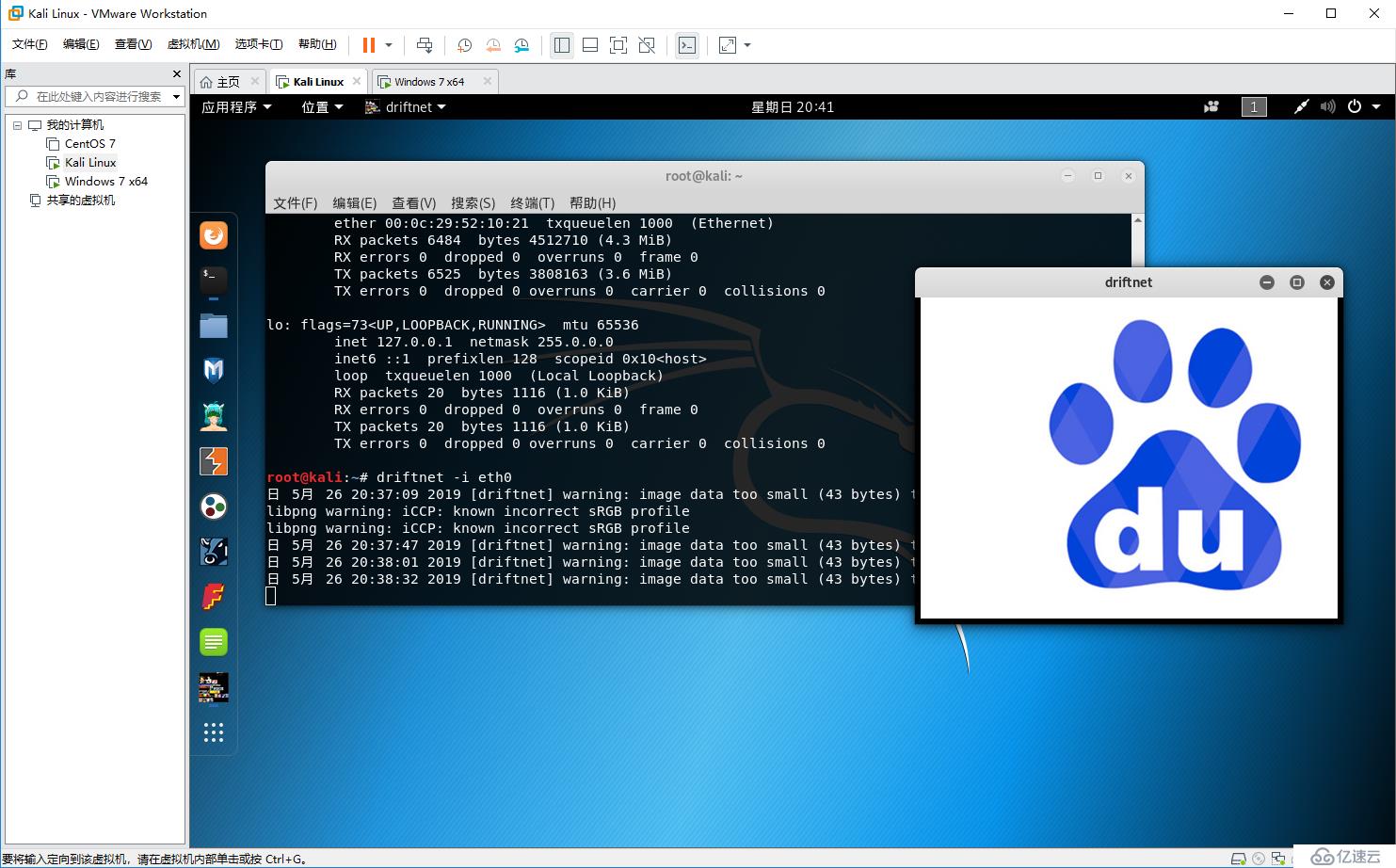Screen dimensions: 1396x868
Task: Toggle the console view button
Action: coord(687,45)
